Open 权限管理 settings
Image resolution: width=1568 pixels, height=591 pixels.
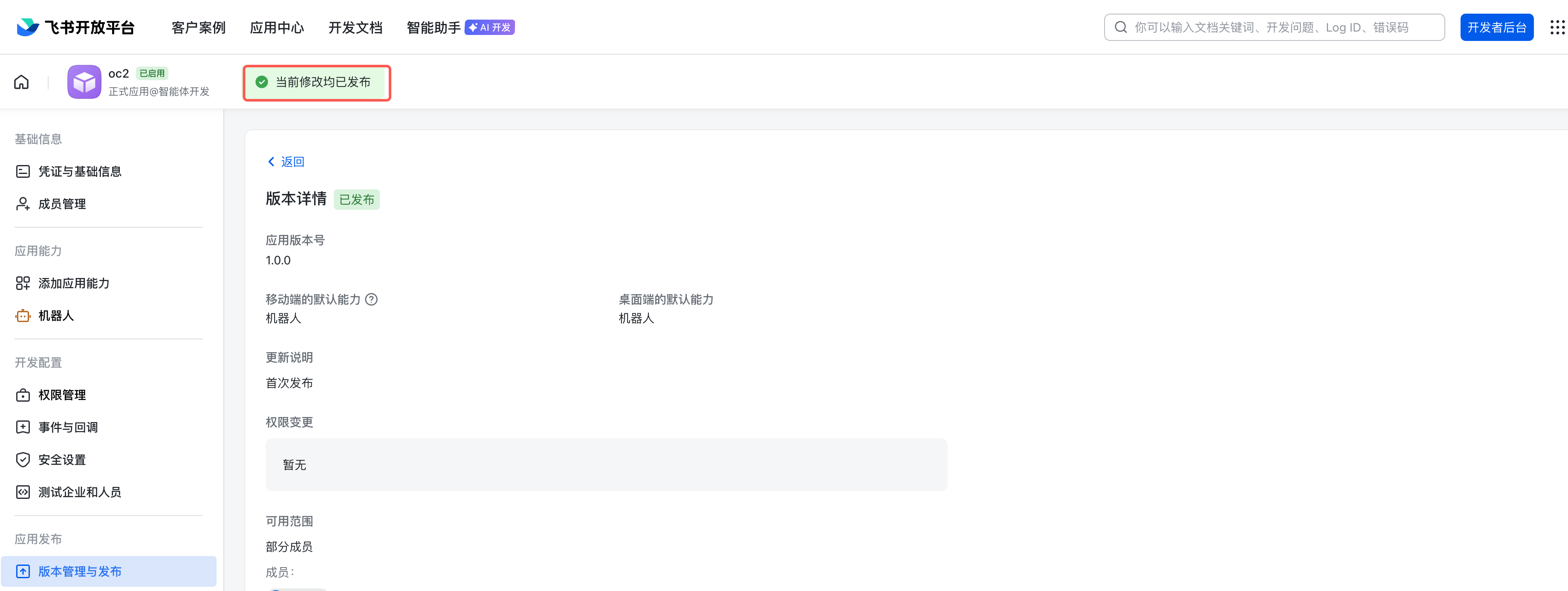61,395
